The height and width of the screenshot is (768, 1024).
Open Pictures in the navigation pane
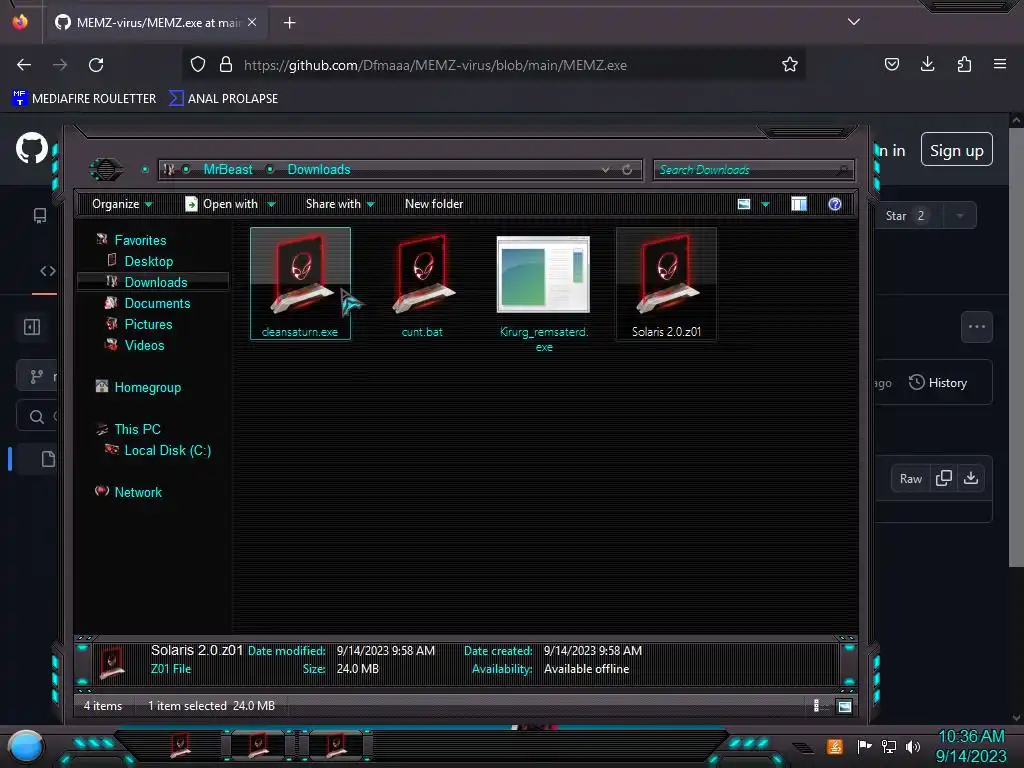click(x=148, y=324)
